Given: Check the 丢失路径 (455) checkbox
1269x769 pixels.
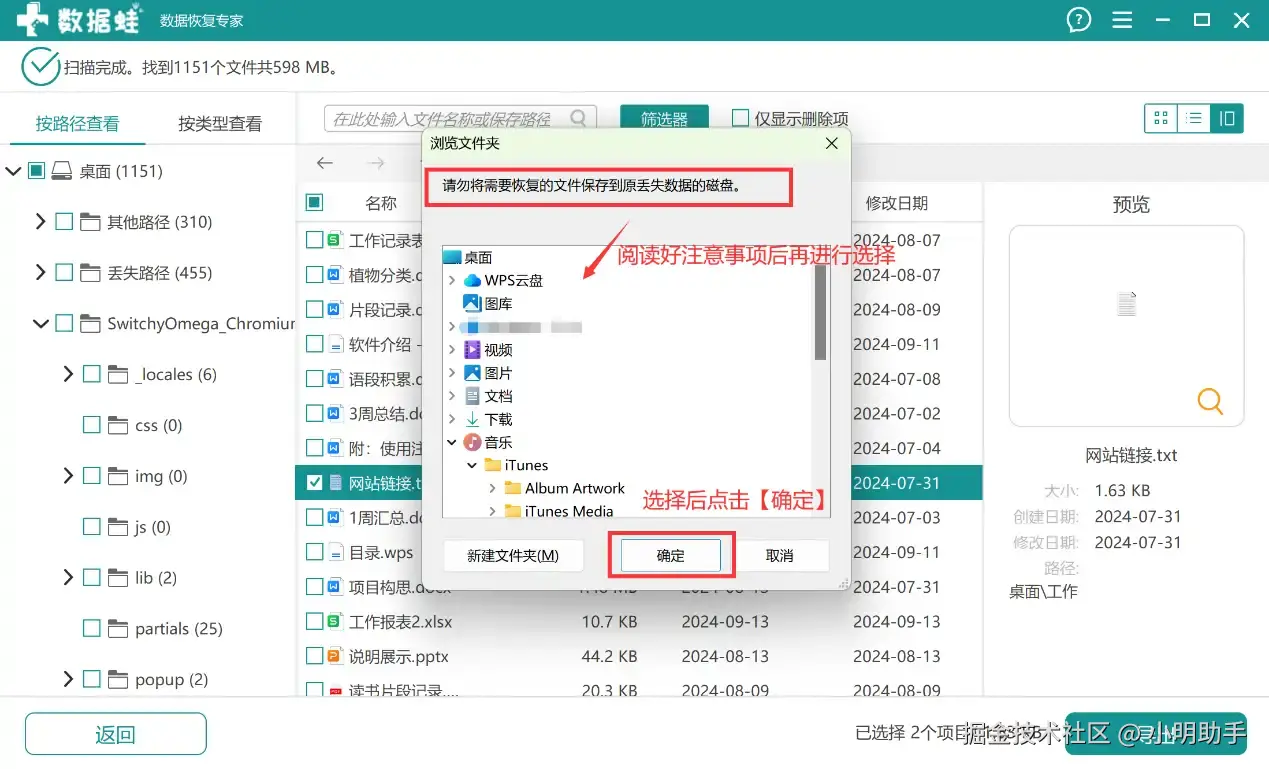Looking at the screenshot, I should tap(64, 272).
